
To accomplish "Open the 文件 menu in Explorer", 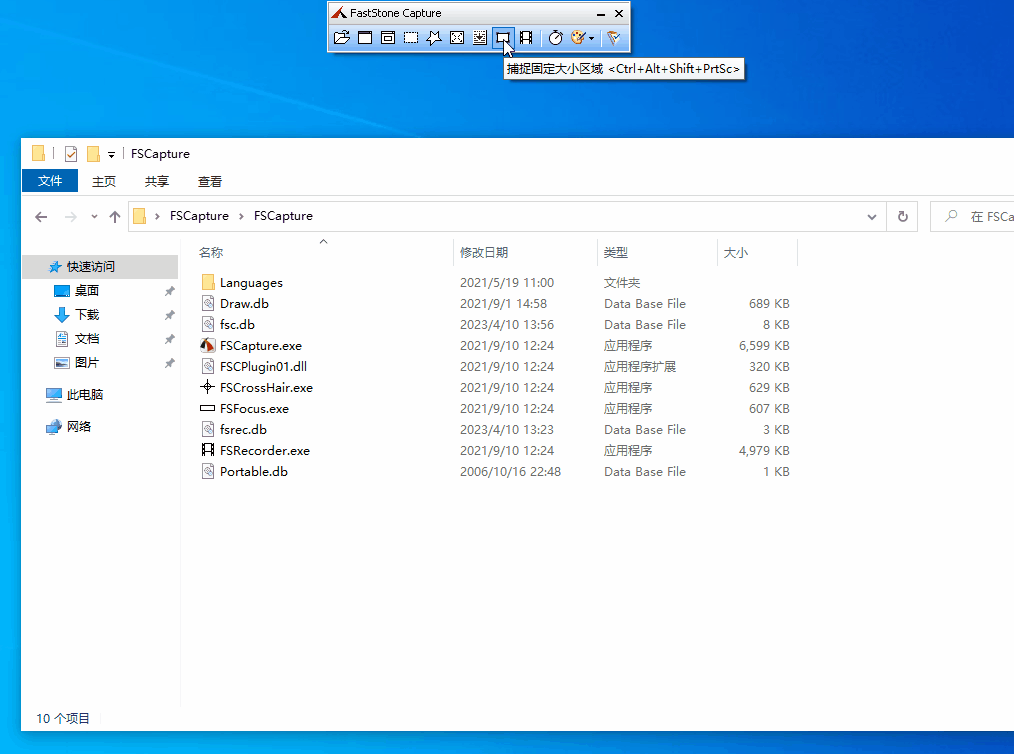I will 50,181.
